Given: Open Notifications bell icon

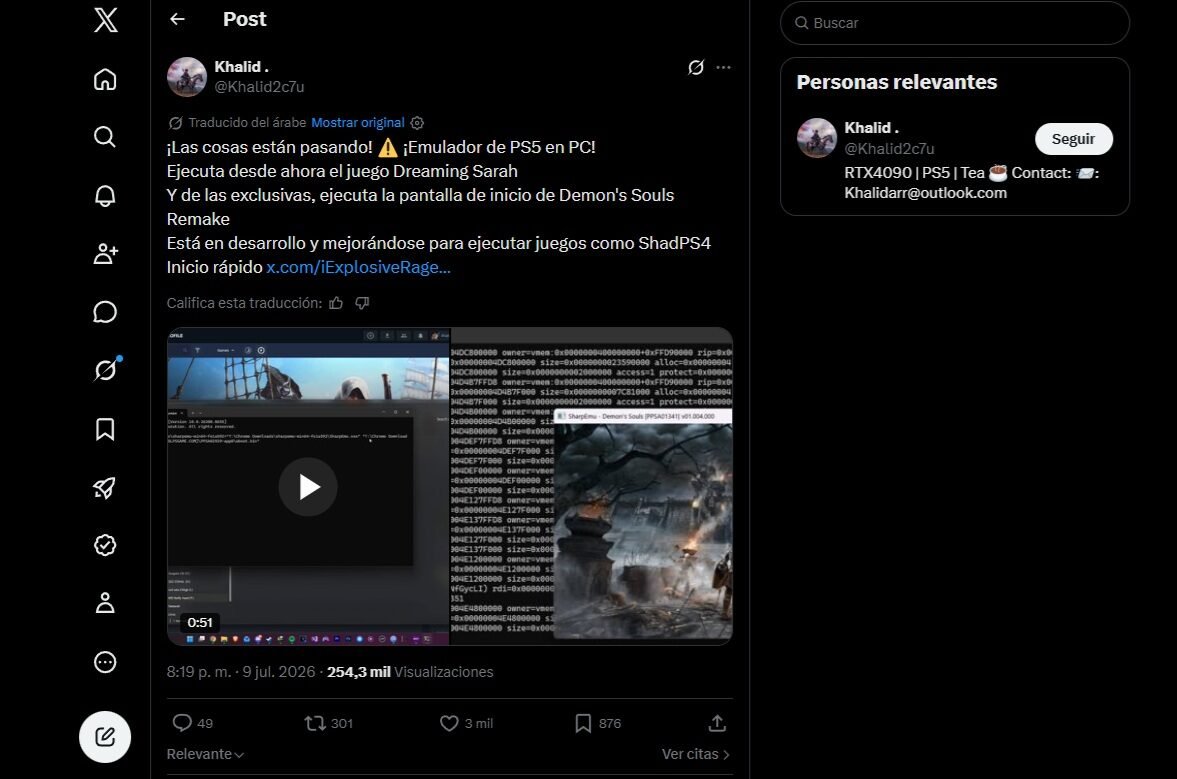Looking at the screenshot, I should 105,195.
